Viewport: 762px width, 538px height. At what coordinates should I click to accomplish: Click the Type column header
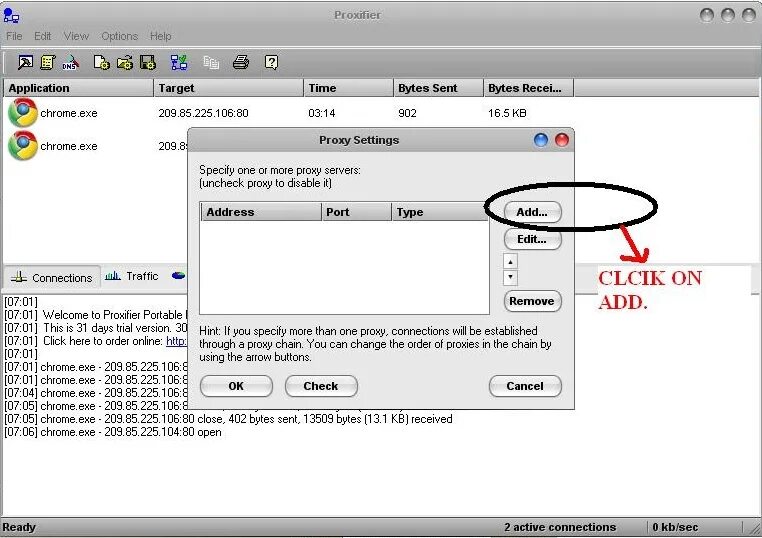pos(440,212)
